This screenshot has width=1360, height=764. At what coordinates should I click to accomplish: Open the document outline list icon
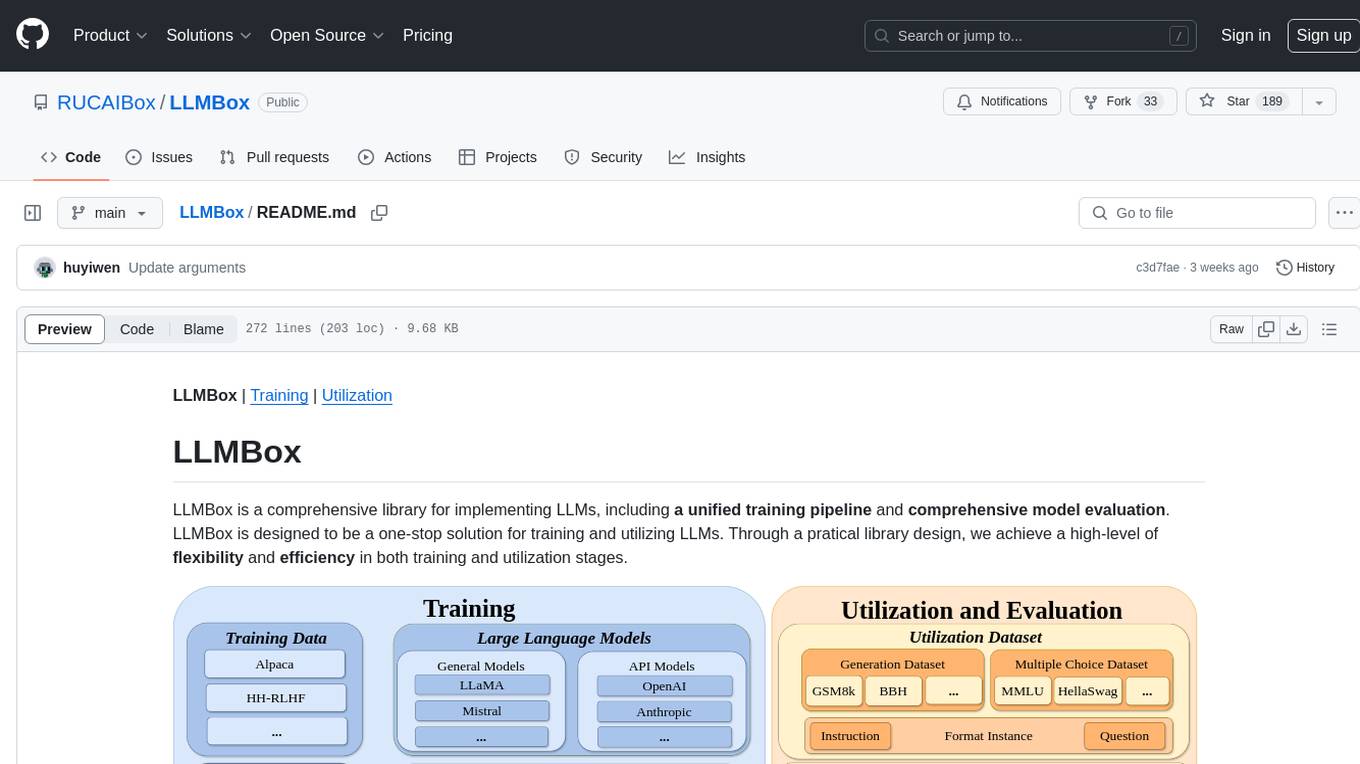1329,329
